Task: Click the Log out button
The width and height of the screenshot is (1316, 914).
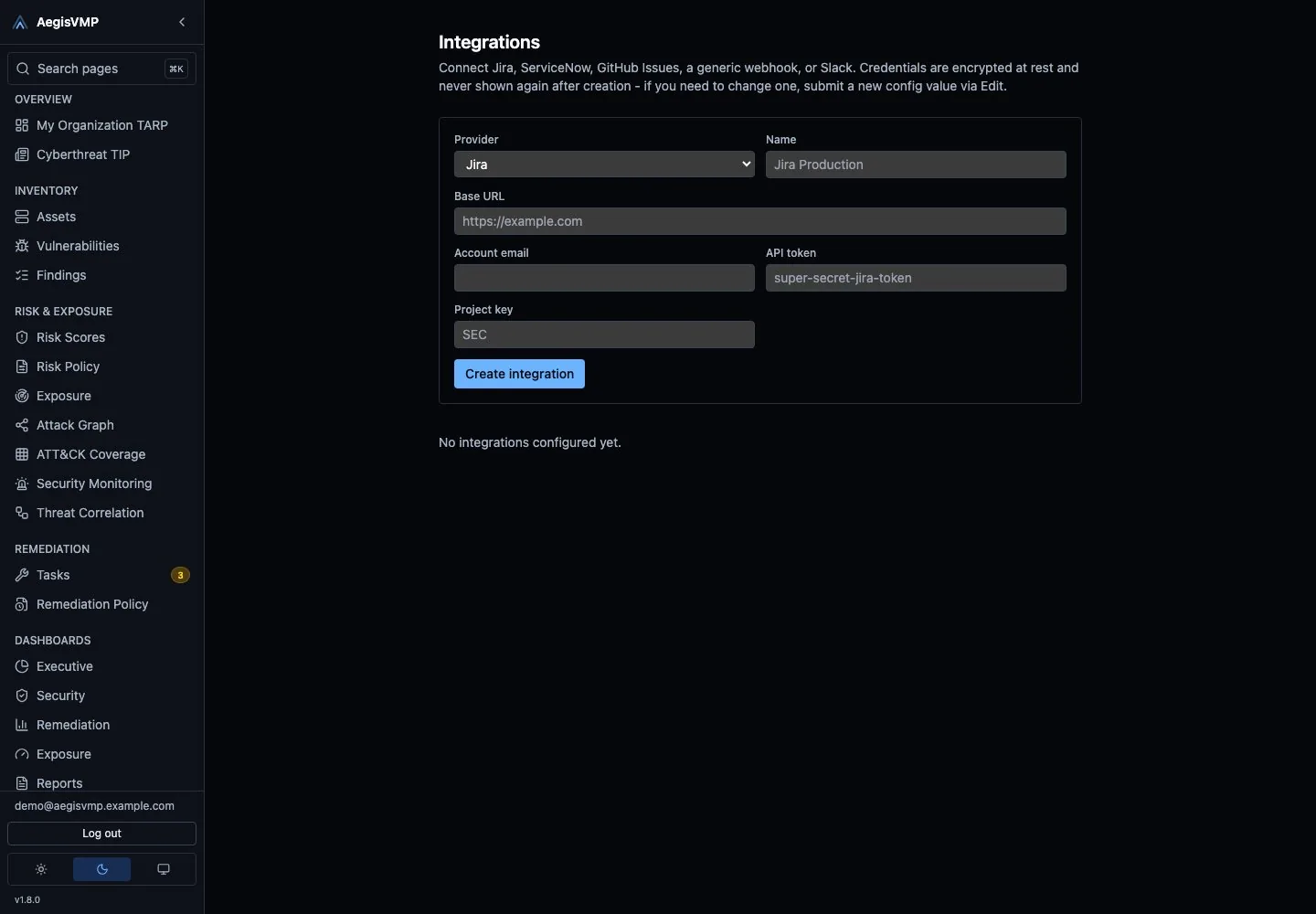Action: coord(101,834)
